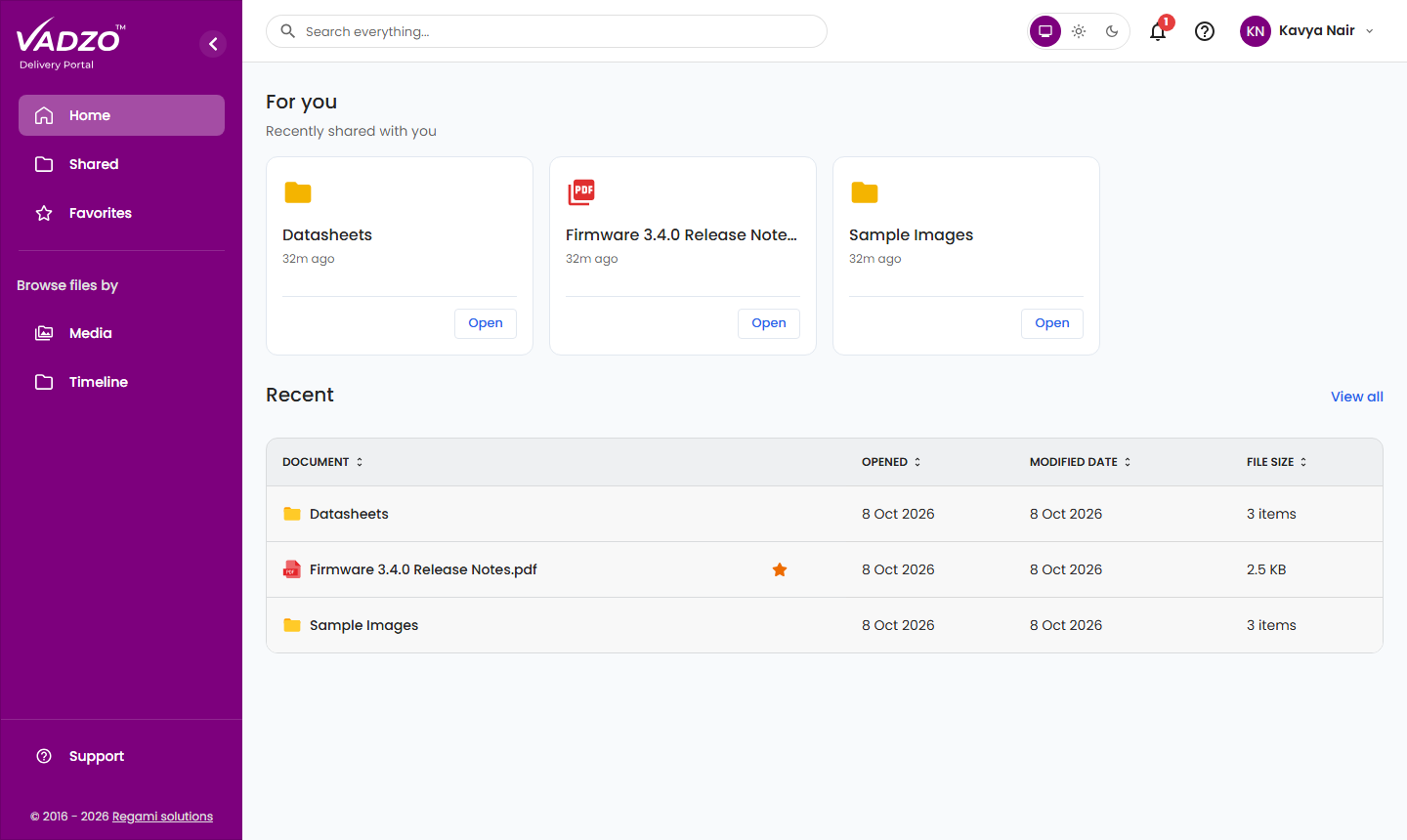Open the Shared section

coord(121,164)
